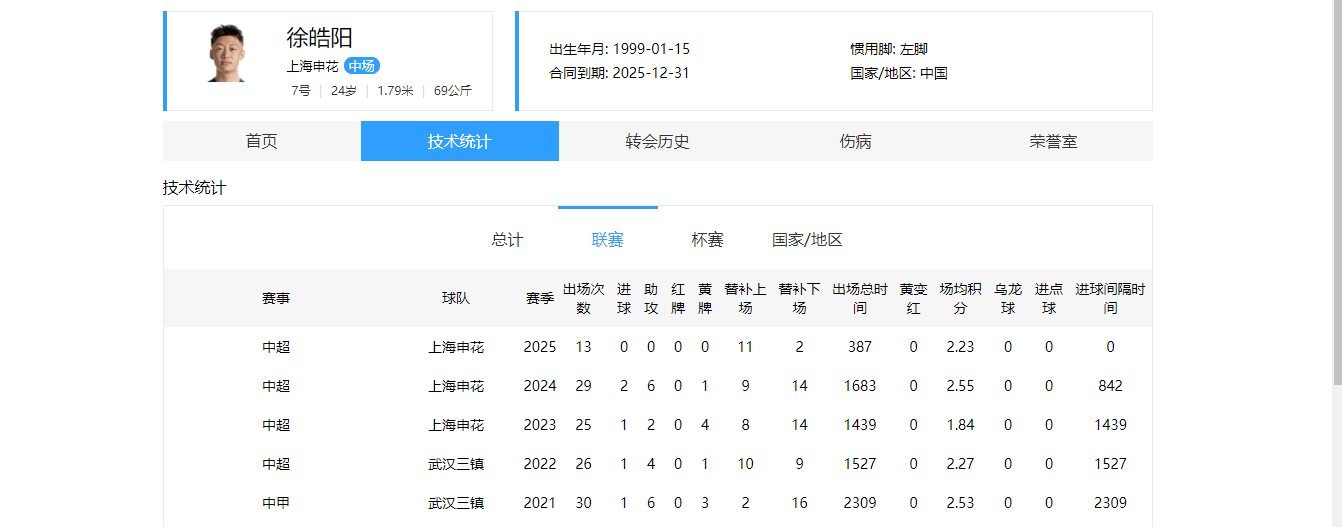The width and height of the screenshot is (1342, 527).
Task: Open the 首页 tab
Action: [262, 141]
